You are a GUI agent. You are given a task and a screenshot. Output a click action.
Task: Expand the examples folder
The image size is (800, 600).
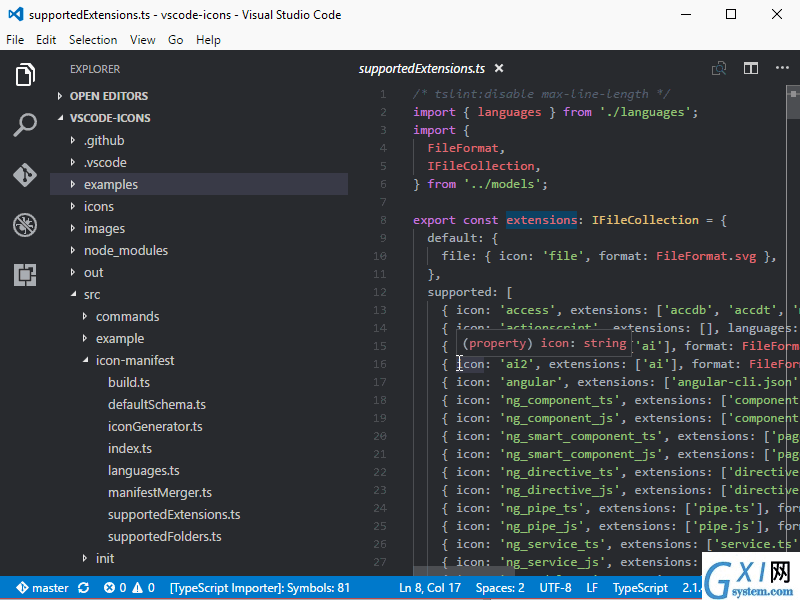click(x=72, y=184)
